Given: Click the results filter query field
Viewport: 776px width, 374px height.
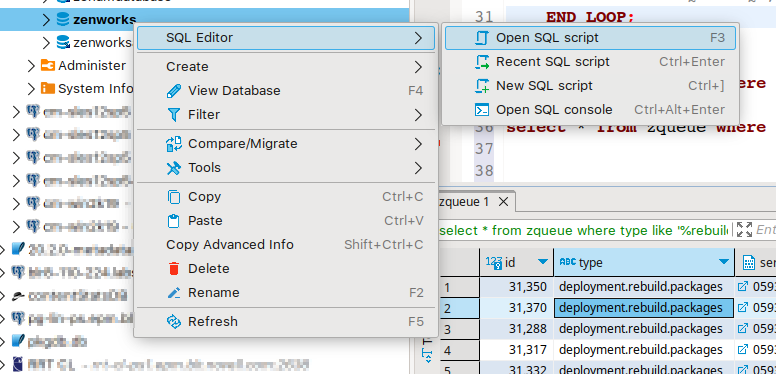Looking at the screenshot, I should 584,230.
